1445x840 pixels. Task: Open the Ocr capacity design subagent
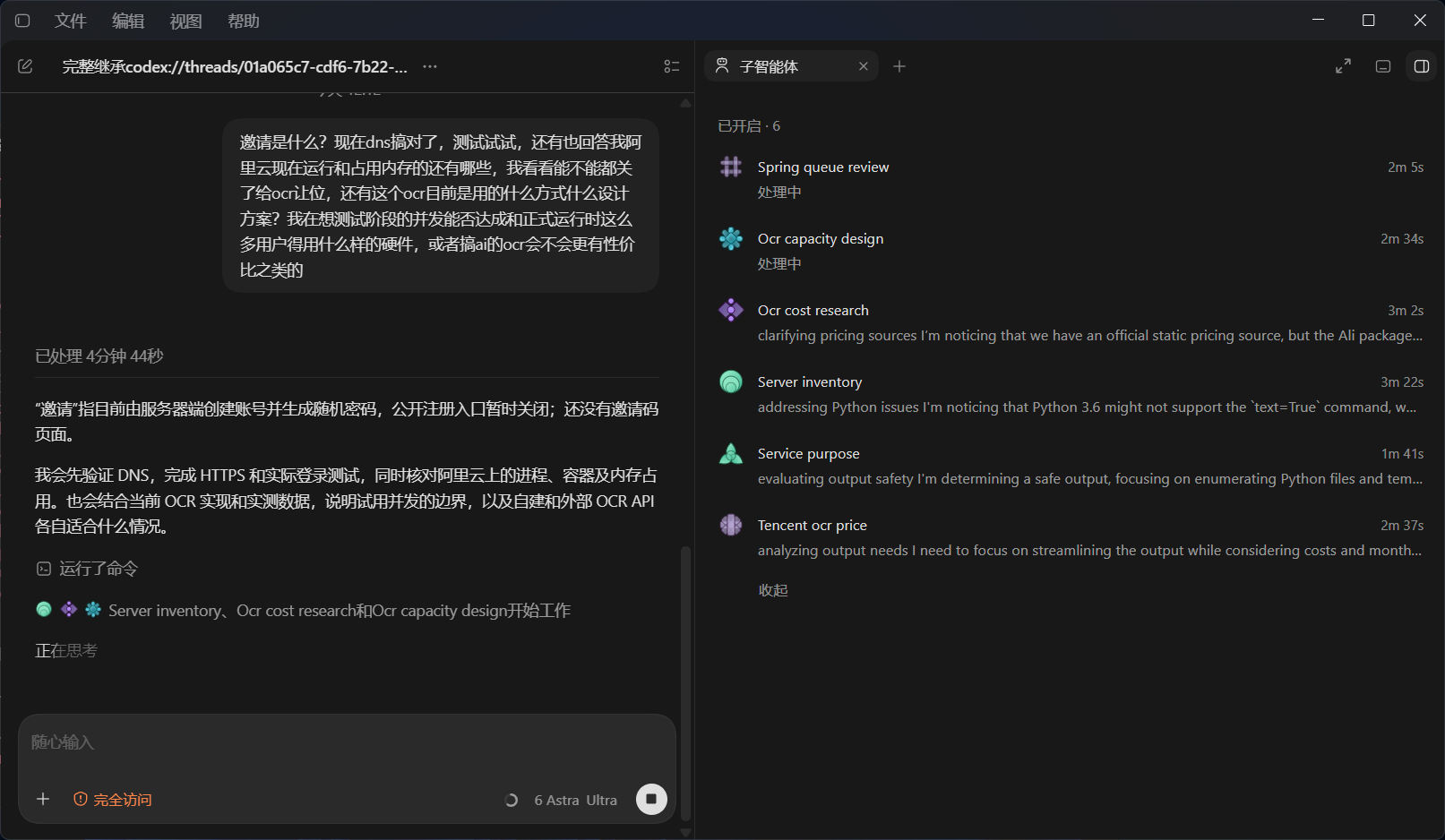pyautogui.click(x=1071, y=251)
